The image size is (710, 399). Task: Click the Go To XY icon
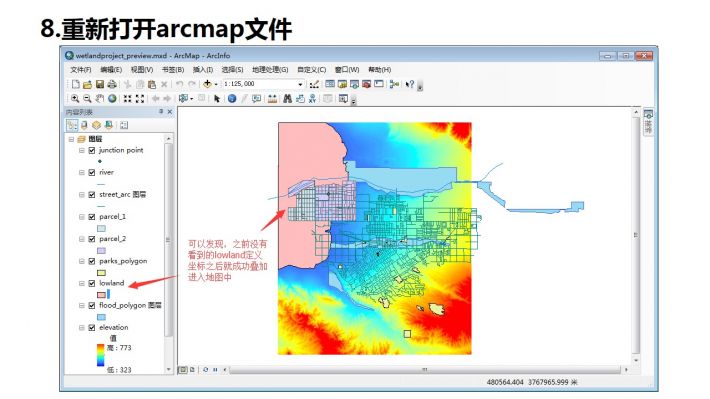coord(312,99)
